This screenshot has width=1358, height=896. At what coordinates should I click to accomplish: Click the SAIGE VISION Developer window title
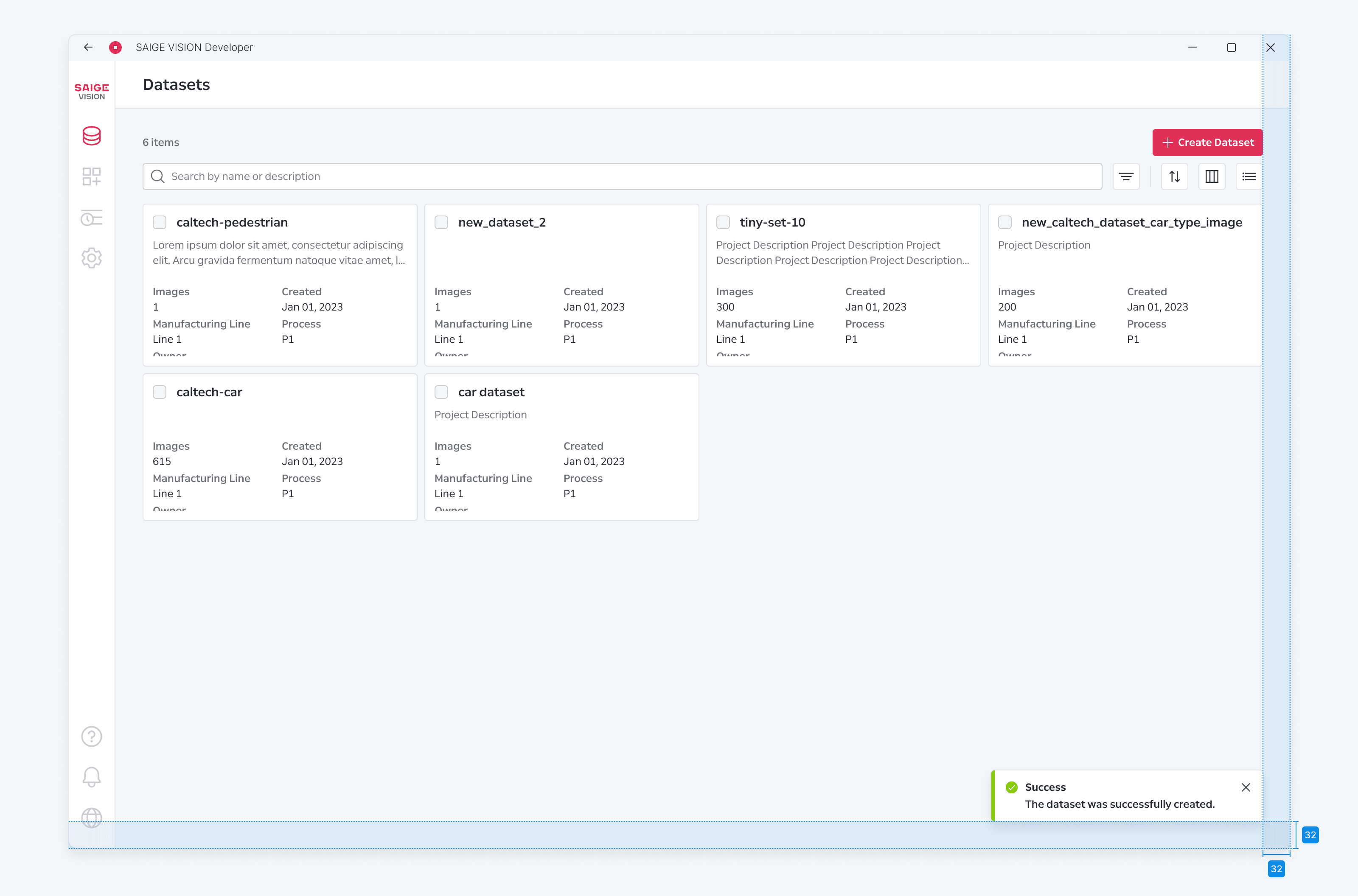point(194,48)
